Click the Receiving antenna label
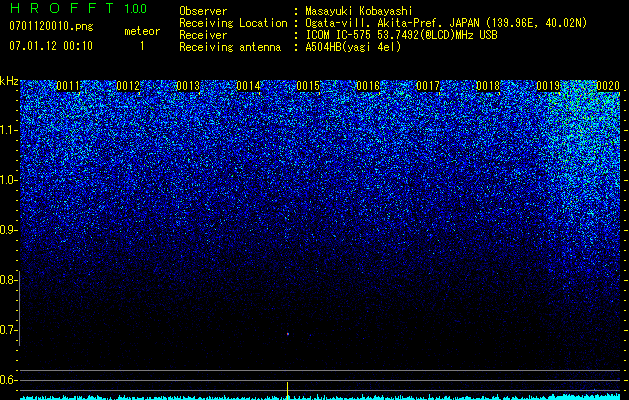Image resolution: width=629 pixels, height=400 pixels. [x=230, y=47]
